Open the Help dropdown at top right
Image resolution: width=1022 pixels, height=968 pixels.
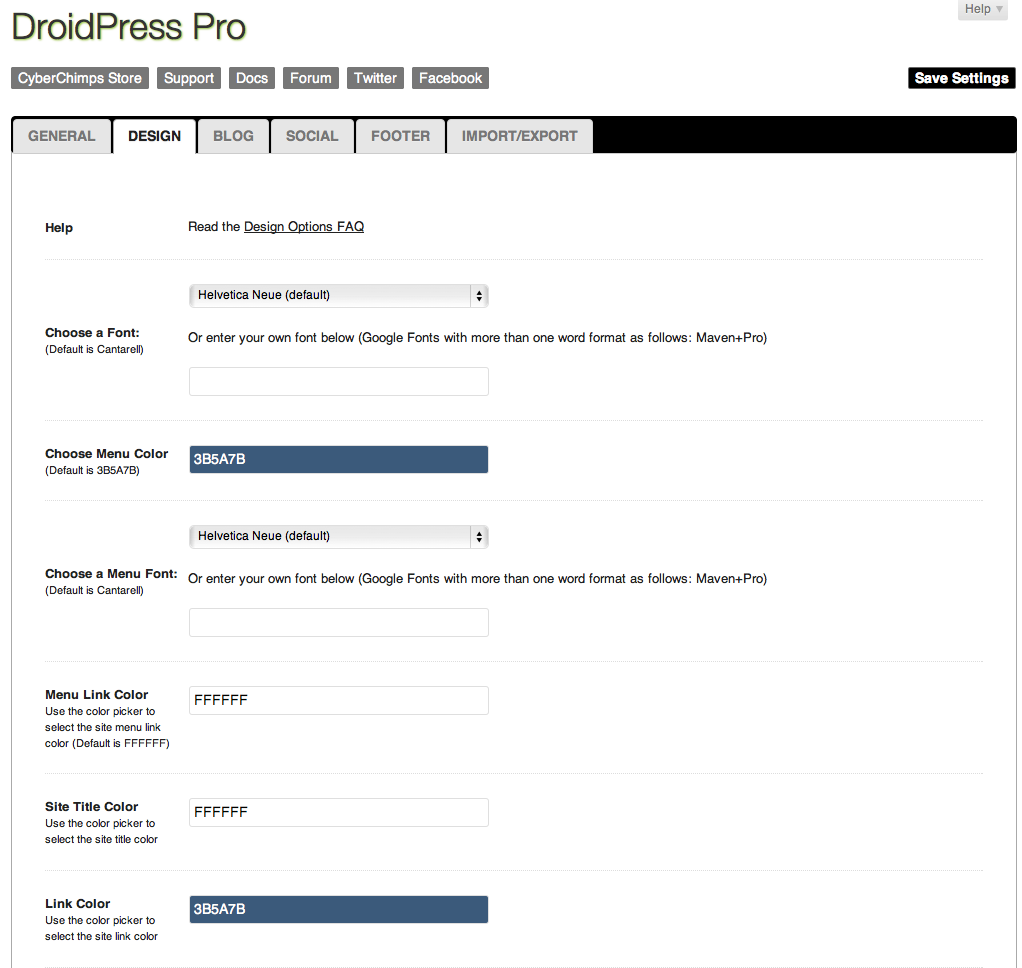point(983,9)
